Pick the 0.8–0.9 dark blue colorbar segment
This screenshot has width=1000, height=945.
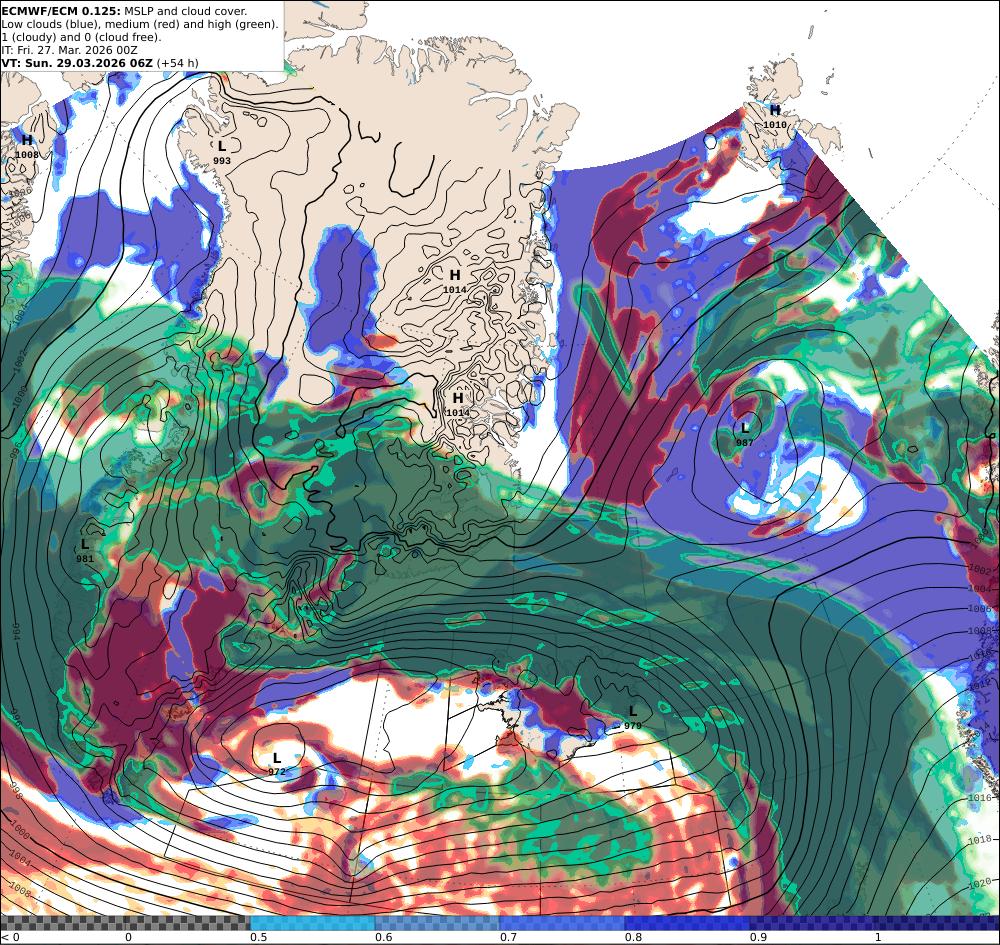click(x=688, y=923)
